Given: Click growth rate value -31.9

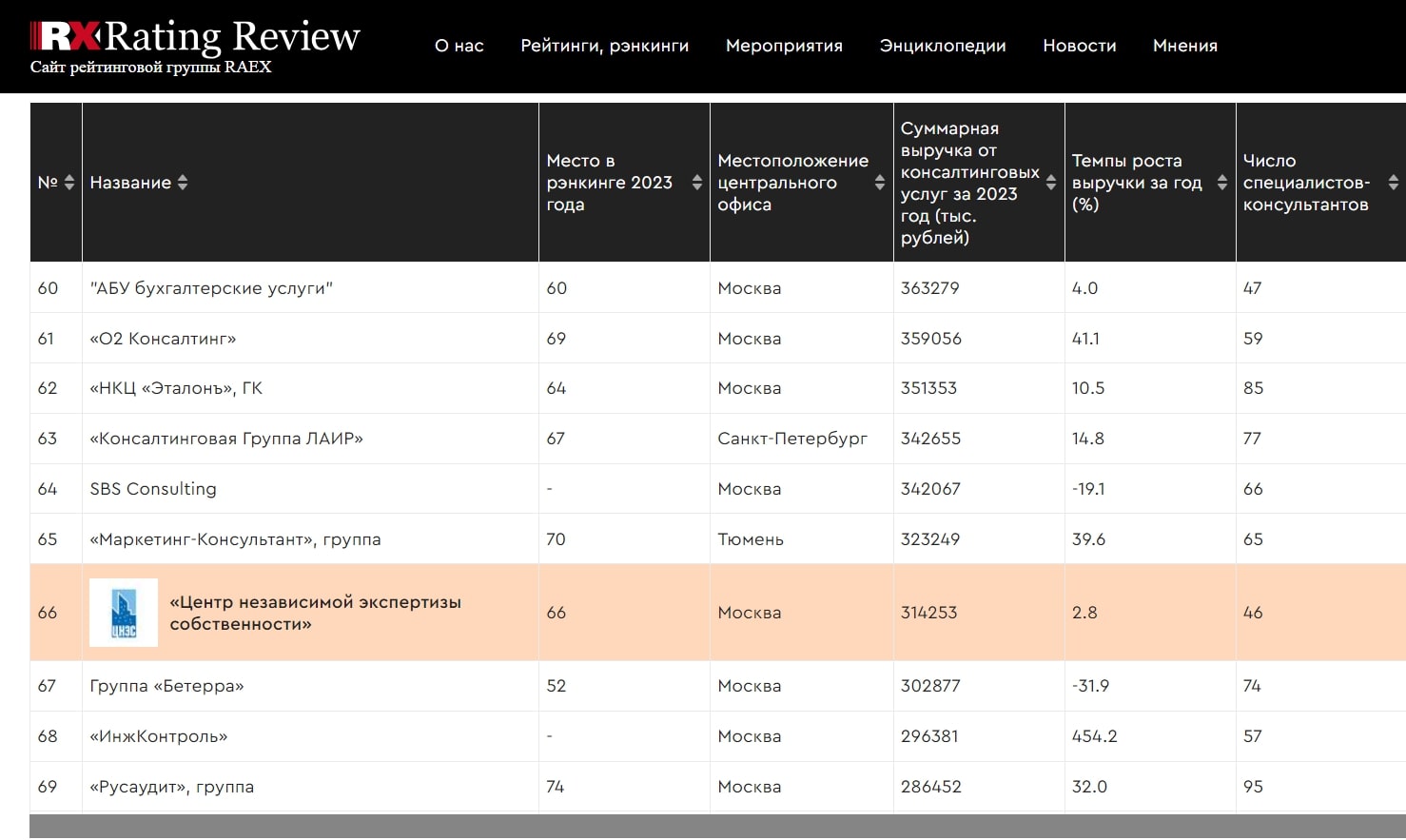Looking at the screenshot, I should [1091, 686].
